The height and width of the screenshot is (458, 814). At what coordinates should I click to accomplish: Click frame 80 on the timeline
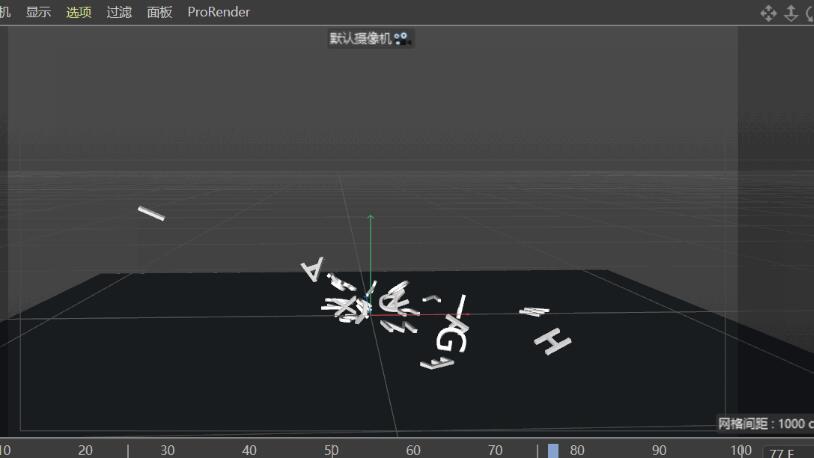(577, 450)
